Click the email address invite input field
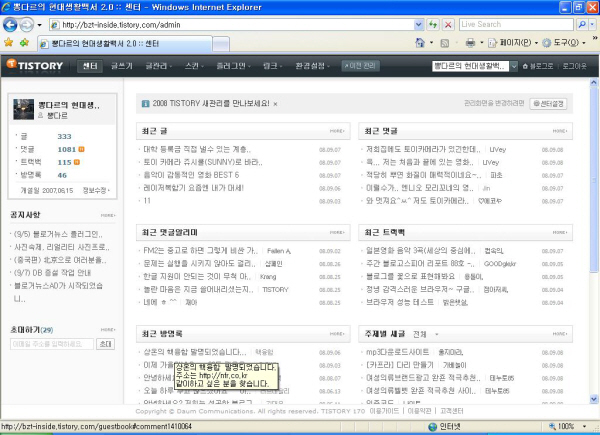600x435 pixels. pos(52,344)
